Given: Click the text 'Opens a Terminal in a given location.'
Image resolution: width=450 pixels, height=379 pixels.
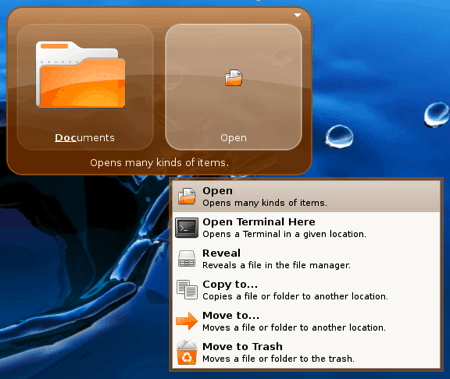Looking at the screenshot, I should (284, 234).
